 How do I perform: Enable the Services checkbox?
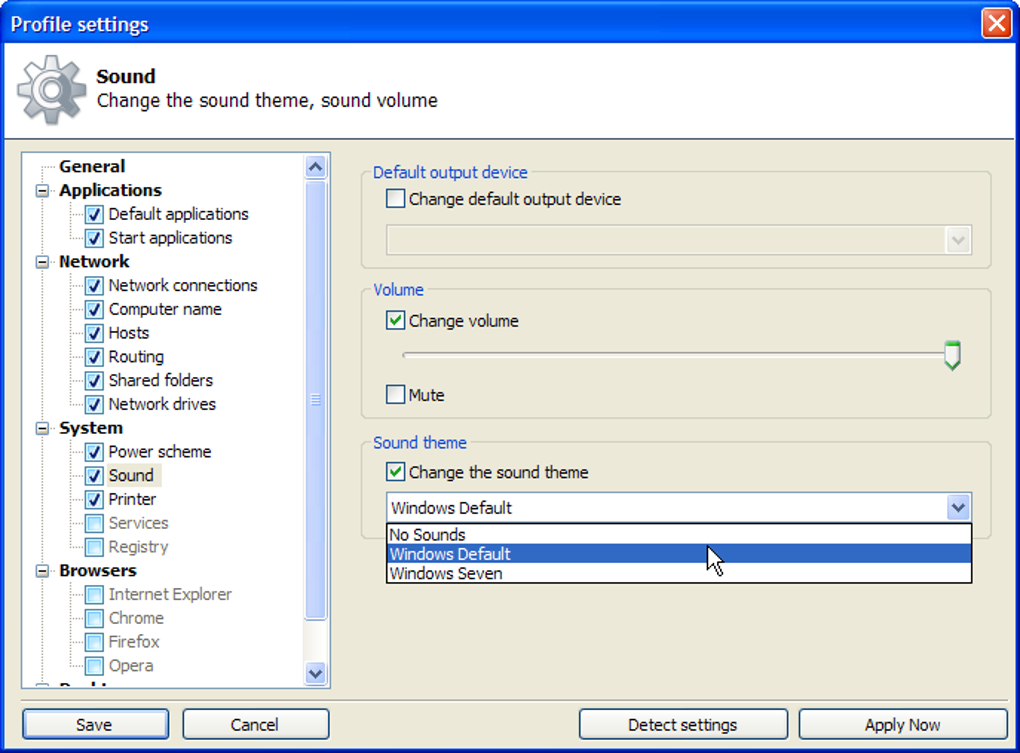coord(93,522)
